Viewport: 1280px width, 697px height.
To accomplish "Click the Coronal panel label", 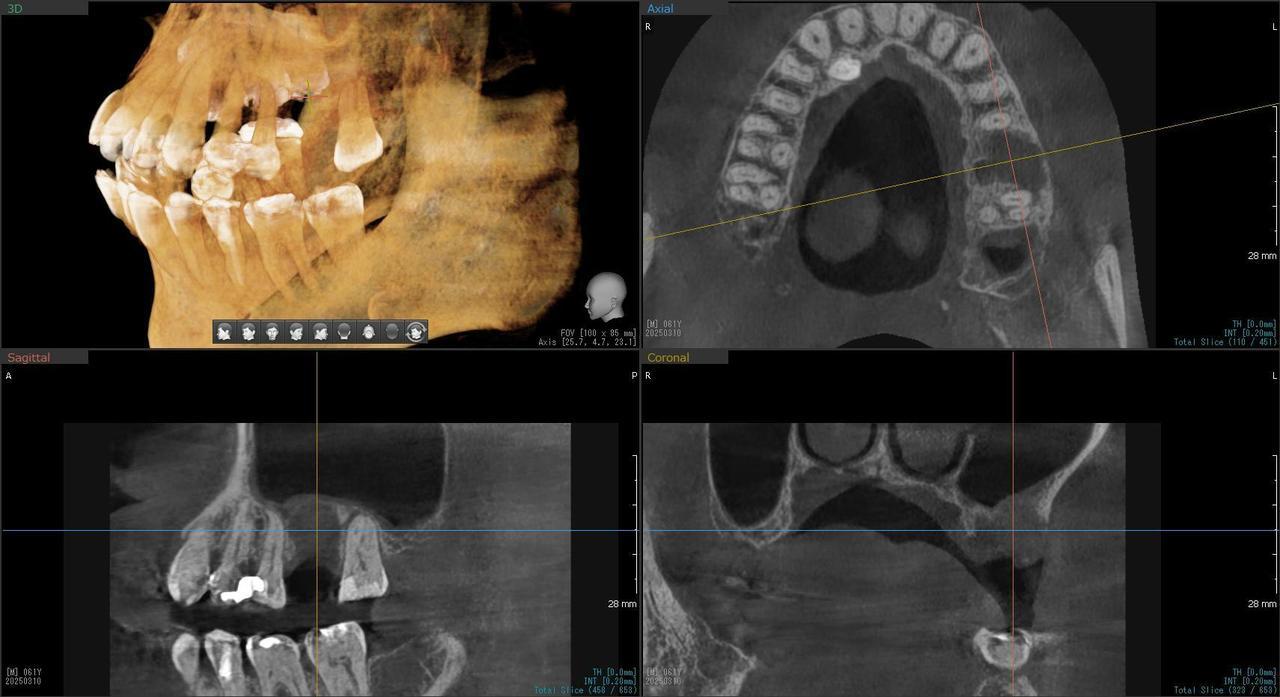I will [x=667, y=357].
